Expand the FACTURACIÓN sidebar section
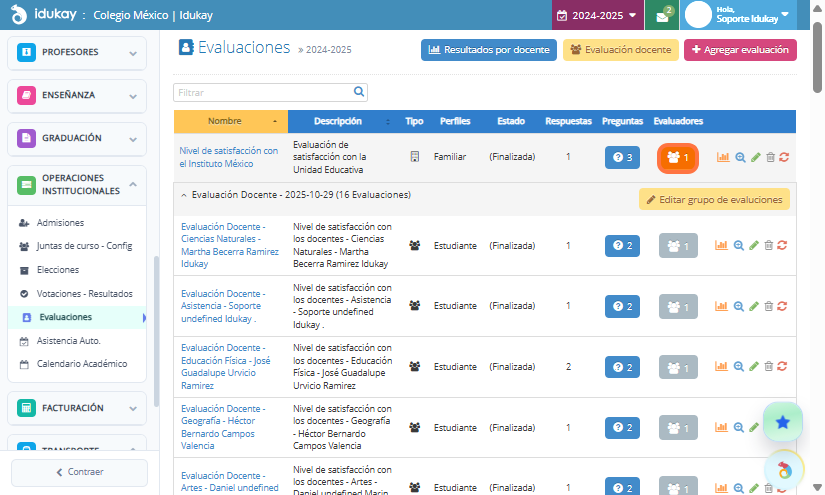 pos(77,408)
